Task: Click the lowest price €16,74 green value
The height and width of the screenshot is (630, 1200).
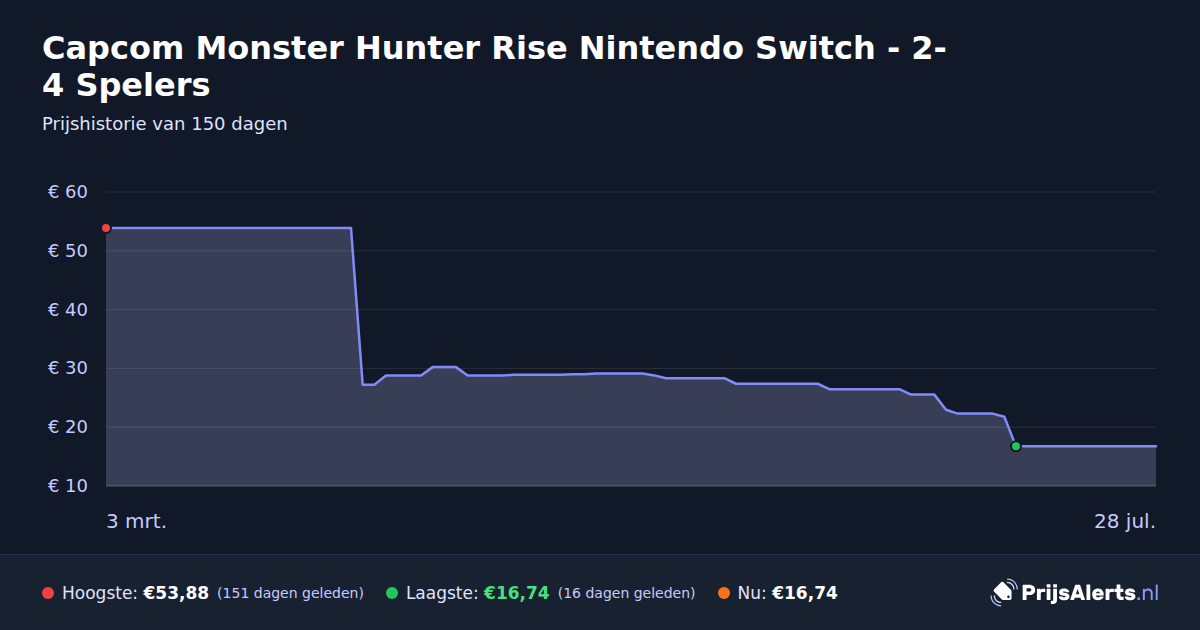Action: (x=516, y=593)
